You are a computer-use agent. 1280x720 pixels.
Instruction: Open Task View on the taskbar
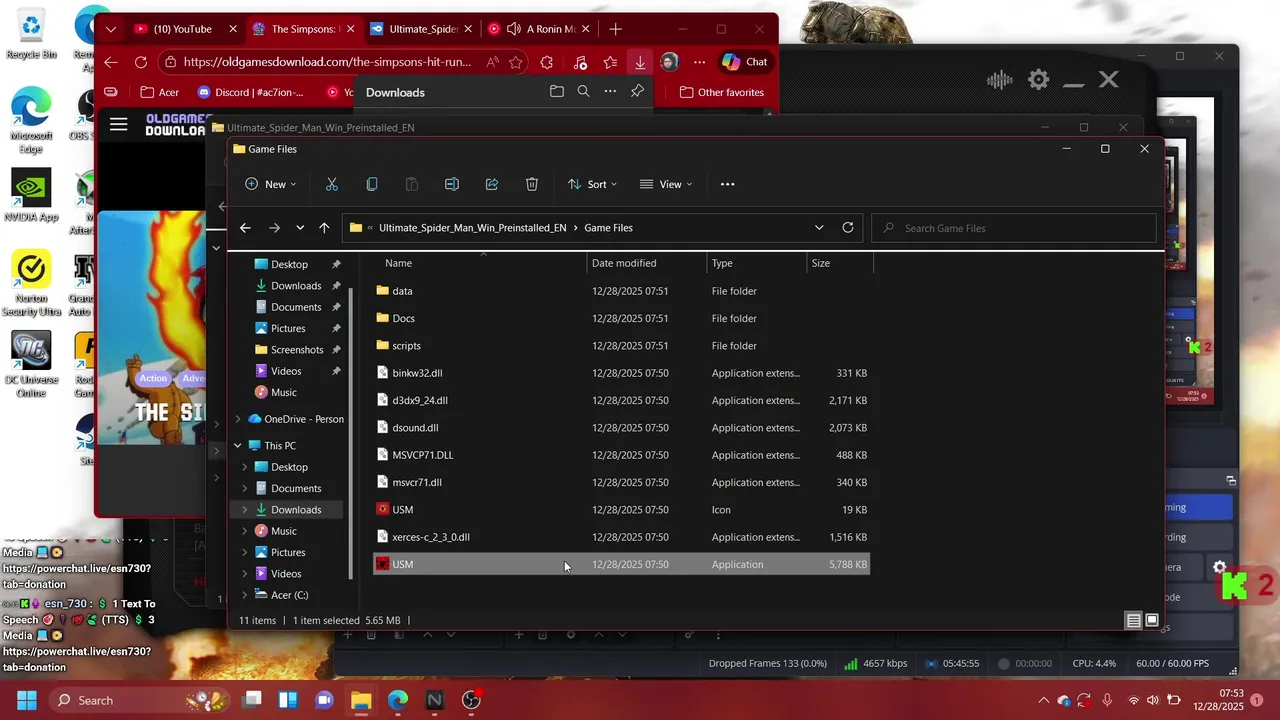click(251, 700)
